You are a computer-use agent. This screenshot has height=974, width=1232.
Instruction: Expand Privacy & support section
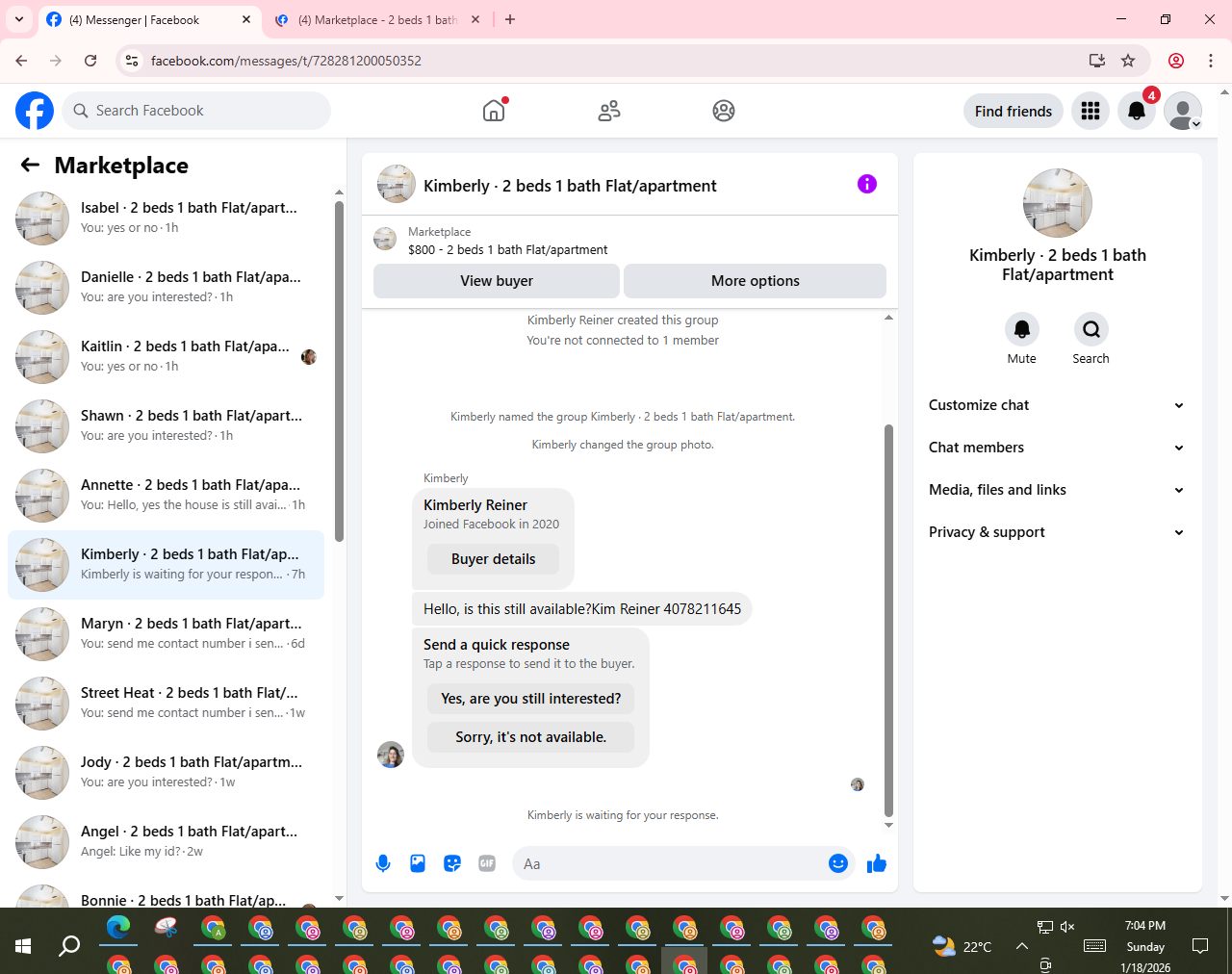point(1057,532)
